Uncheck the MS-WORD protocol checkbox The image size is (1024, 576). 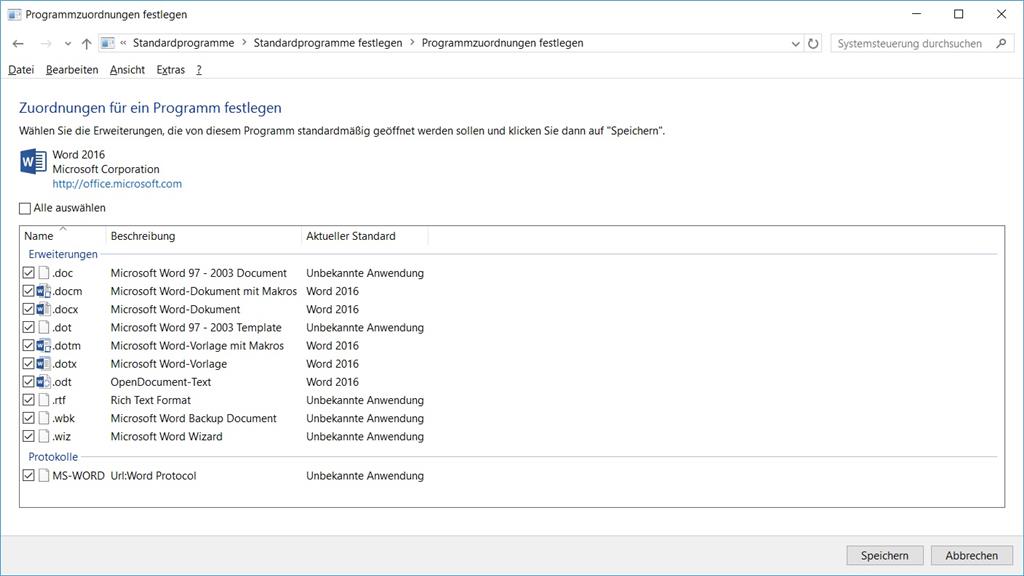pyautogui.click(x=28, y=476)
